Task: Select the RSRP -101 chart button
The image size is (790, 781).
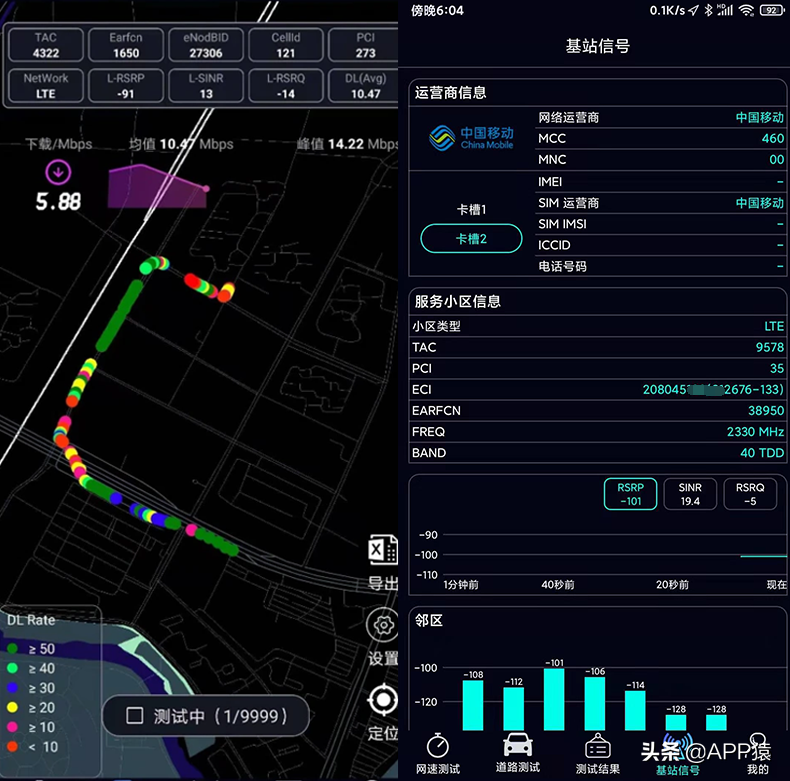Action: pos(630,494)
